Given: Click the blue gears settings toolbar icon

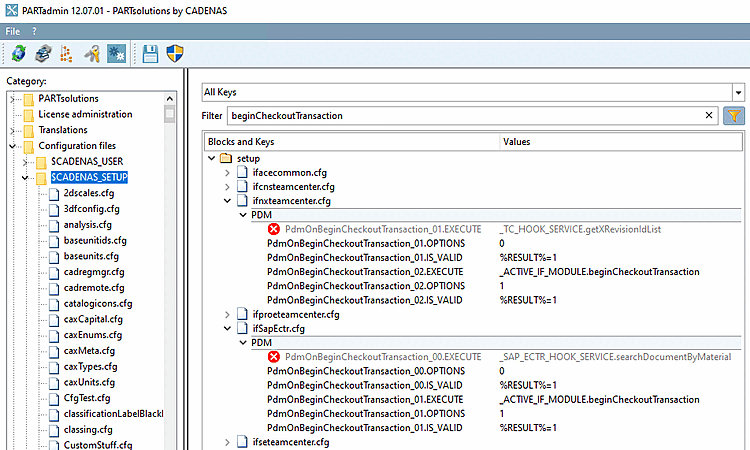Looking at the screenshot, I should (x=116, y=54).
